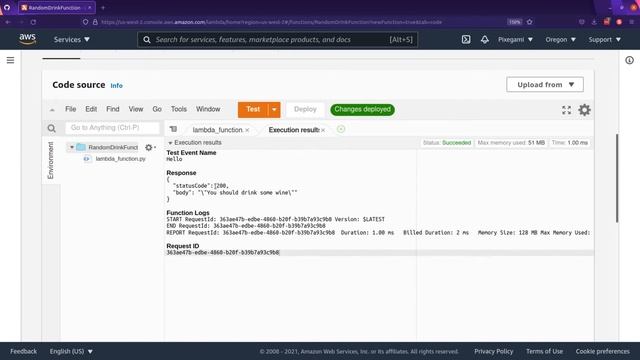
Task: Click the browser URL address bar
Action: [x=271, y=22]
